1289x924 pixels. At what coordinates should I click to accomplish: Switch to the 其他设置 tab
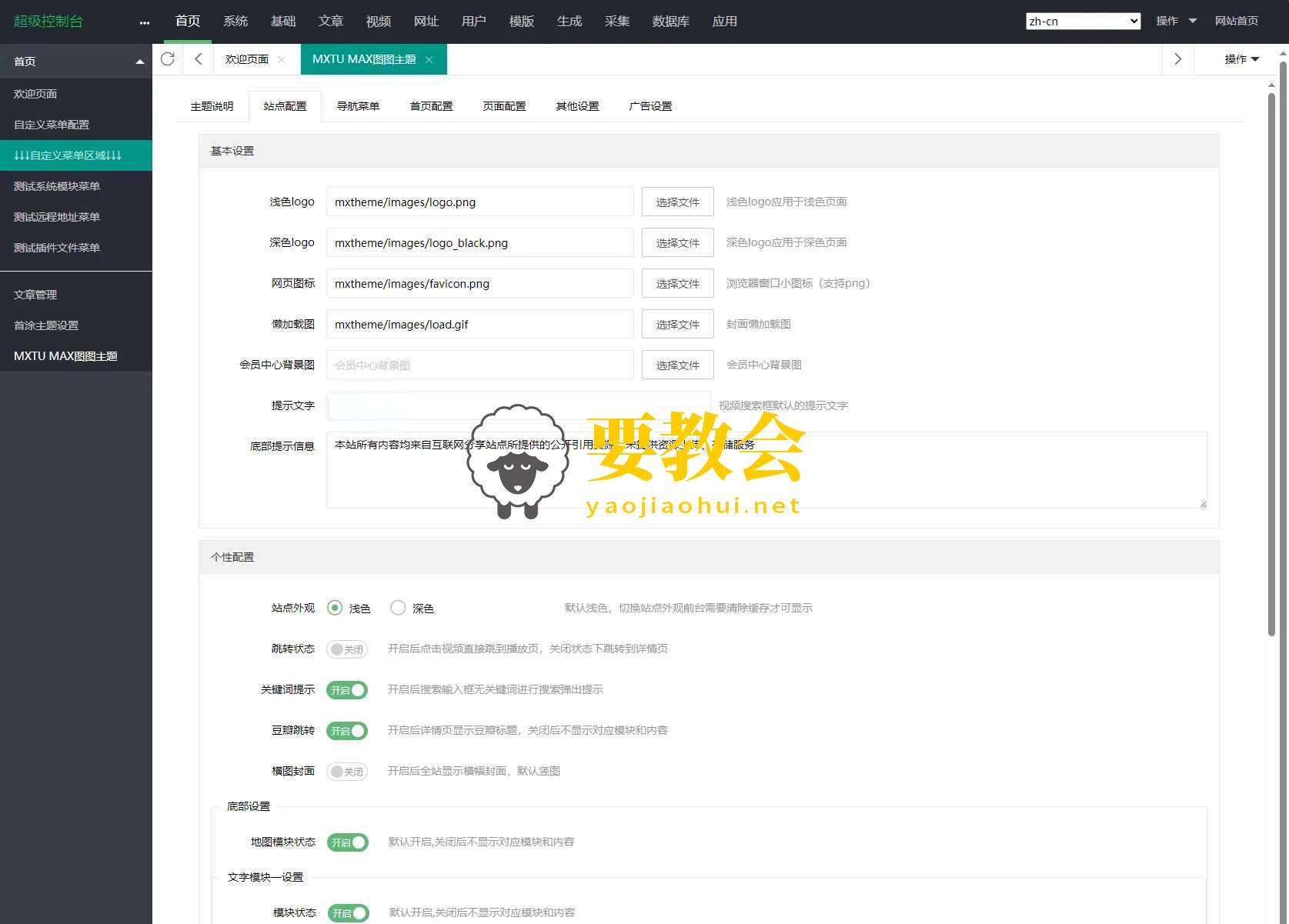point(577,106)
